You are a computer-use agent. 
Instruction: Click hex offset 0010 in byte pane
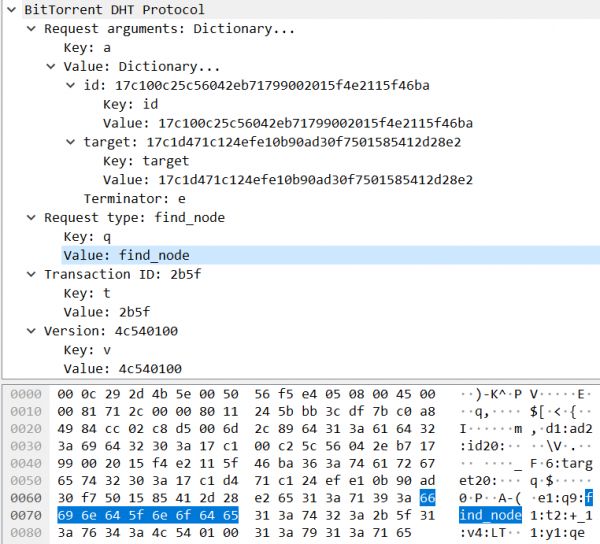click(x=26, y=412)
